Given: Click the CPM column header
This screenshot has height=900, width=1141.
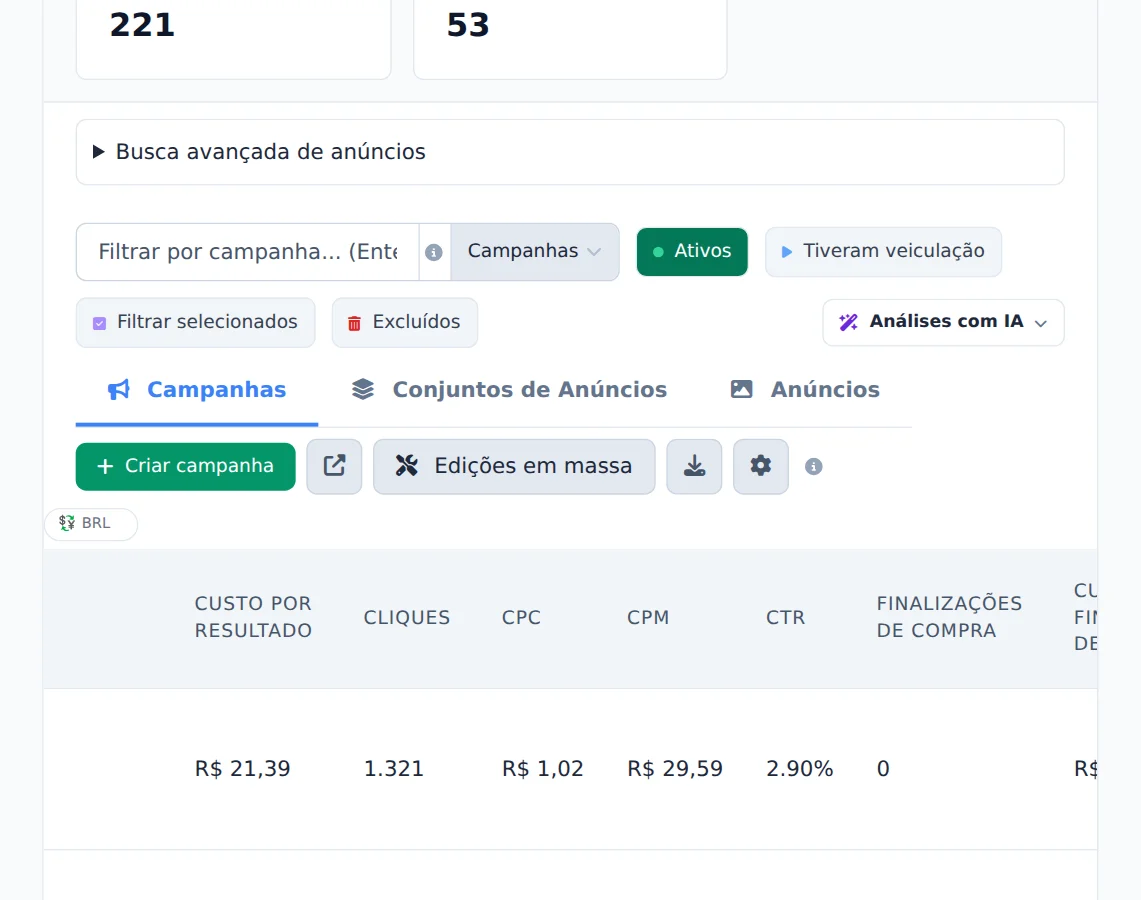Looking at the screenshot, I should point(648,618).
